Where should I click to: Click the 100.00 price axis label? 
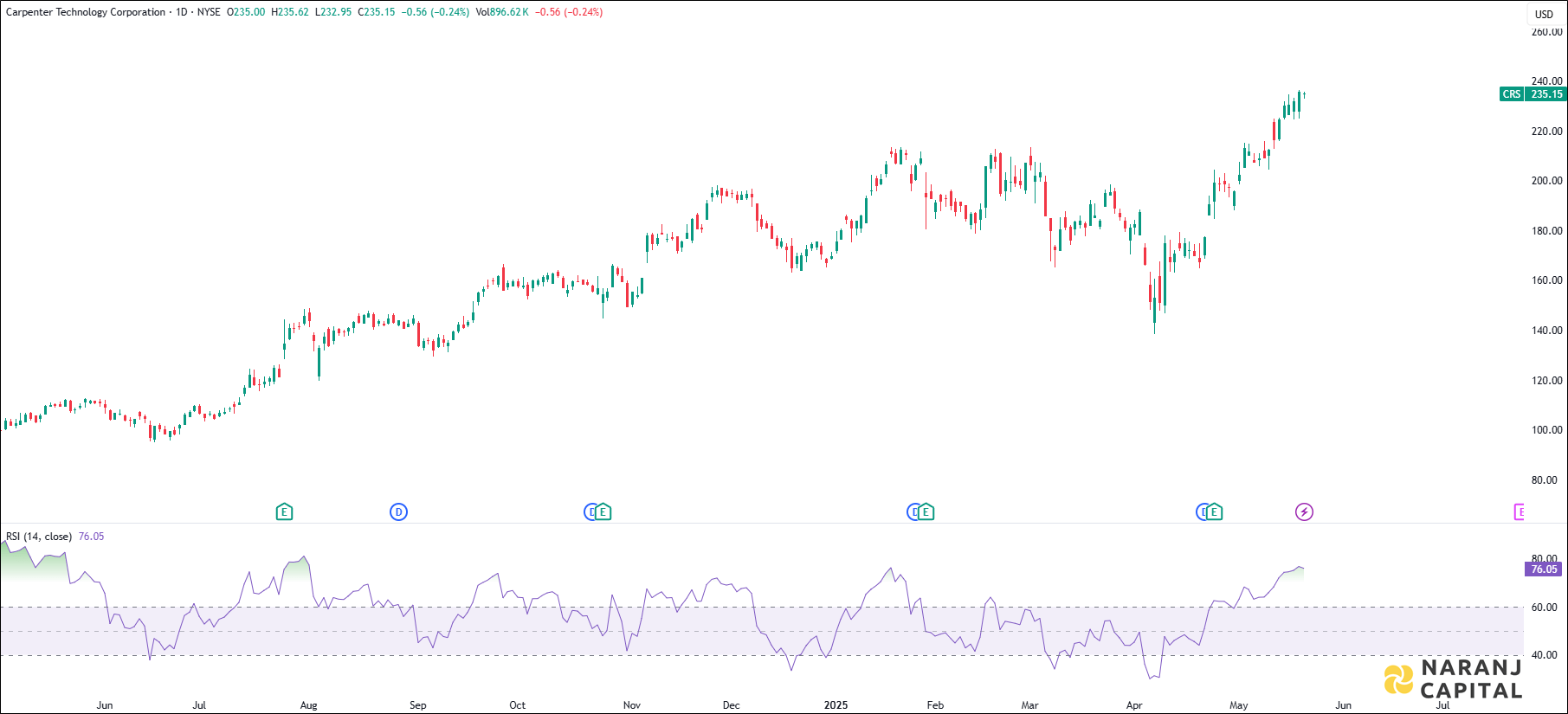[x=1546, y=430]
